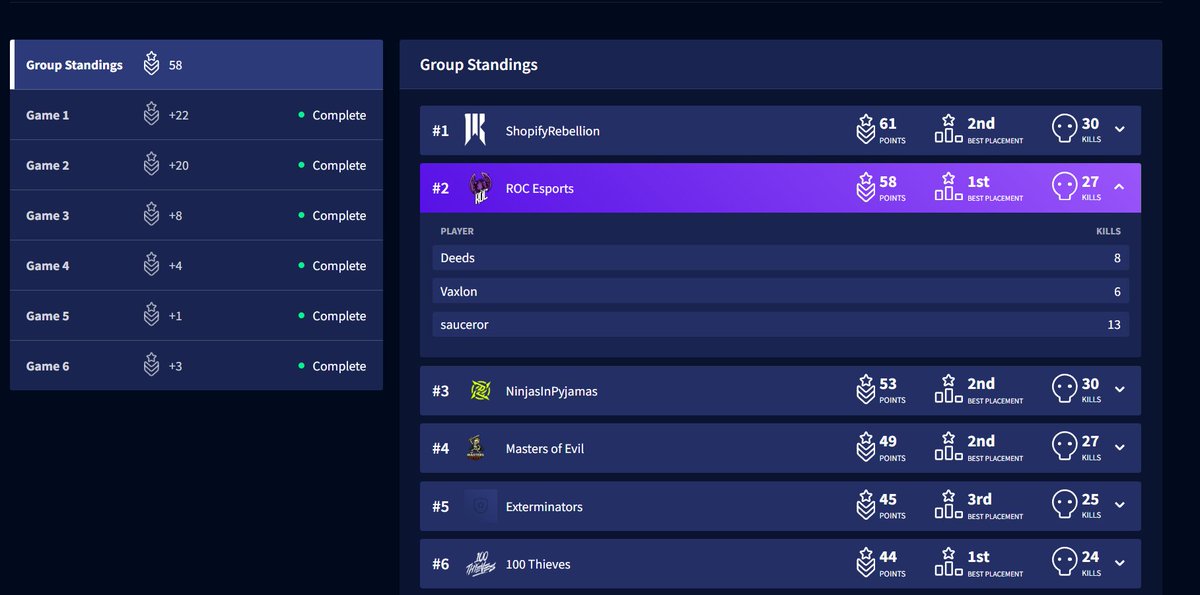Click the Vaxlon player row

pyautogui.click(x=781, y=291)
